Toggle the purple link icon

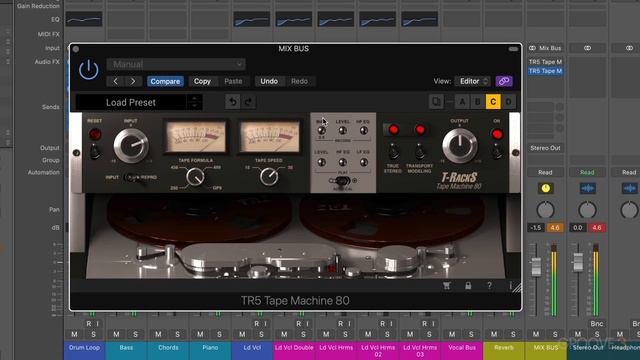point(504,81)
